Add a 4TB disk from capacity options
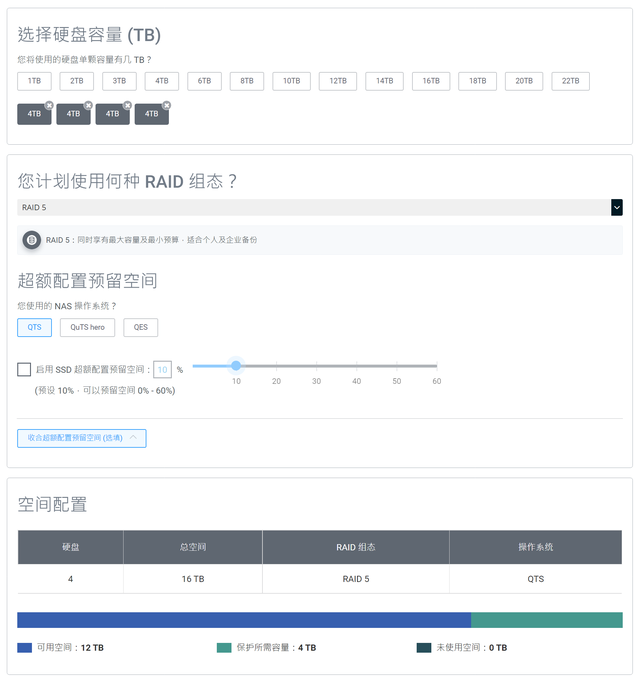The width and height of the screenshot is (640, 682). [x=161, y=81]
